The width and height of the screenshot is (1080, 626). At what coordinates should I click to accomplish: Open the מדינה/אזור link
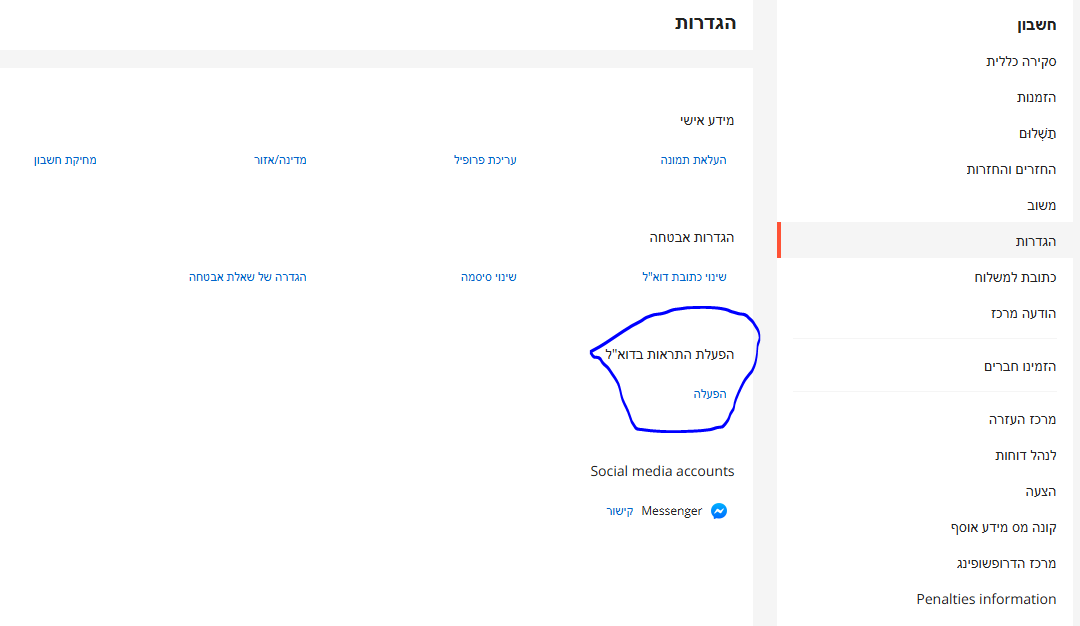pos(280,160)
